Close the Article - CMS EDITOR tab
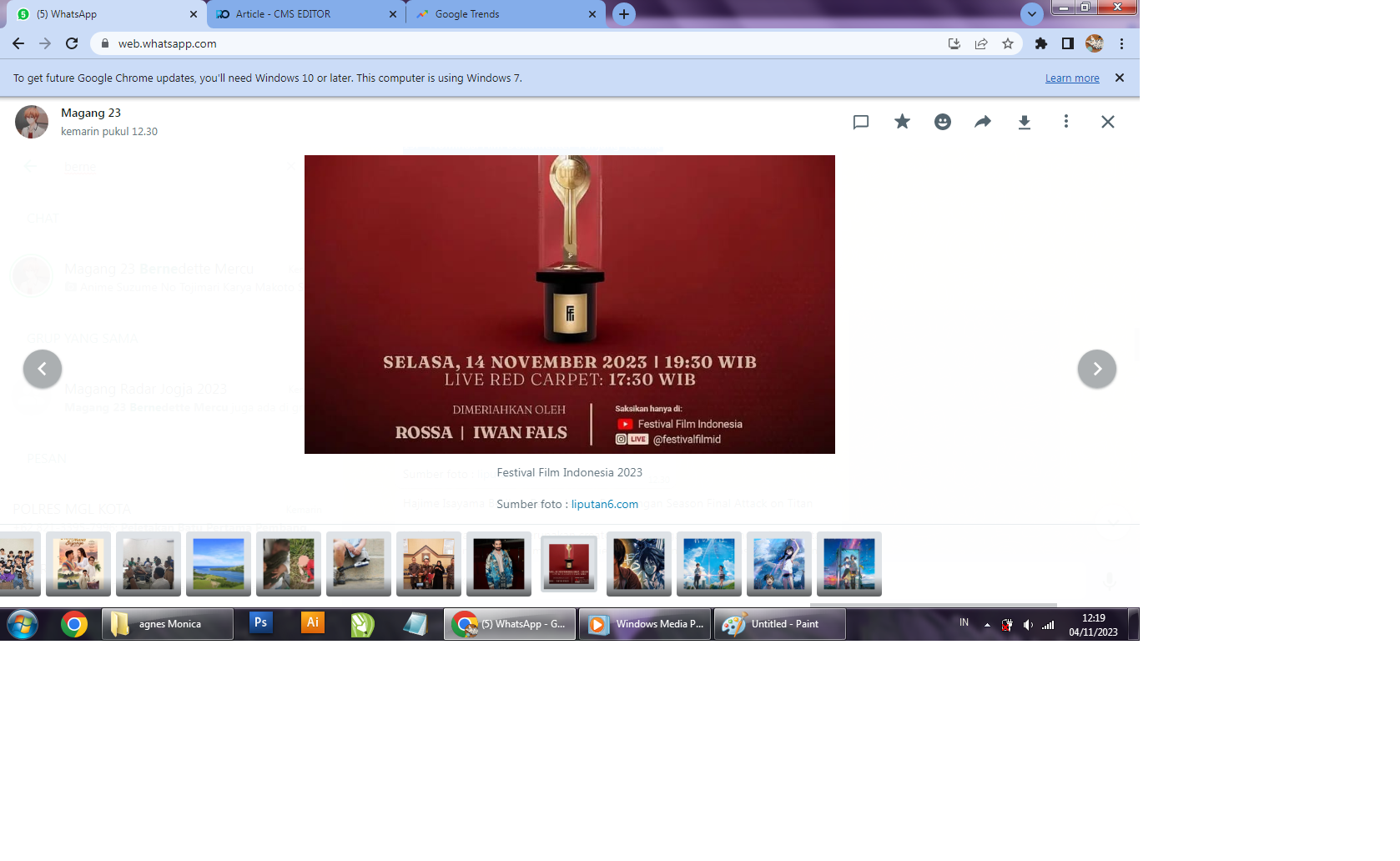This screenshot has height=861, width=1400. click(x=393, y=14)
